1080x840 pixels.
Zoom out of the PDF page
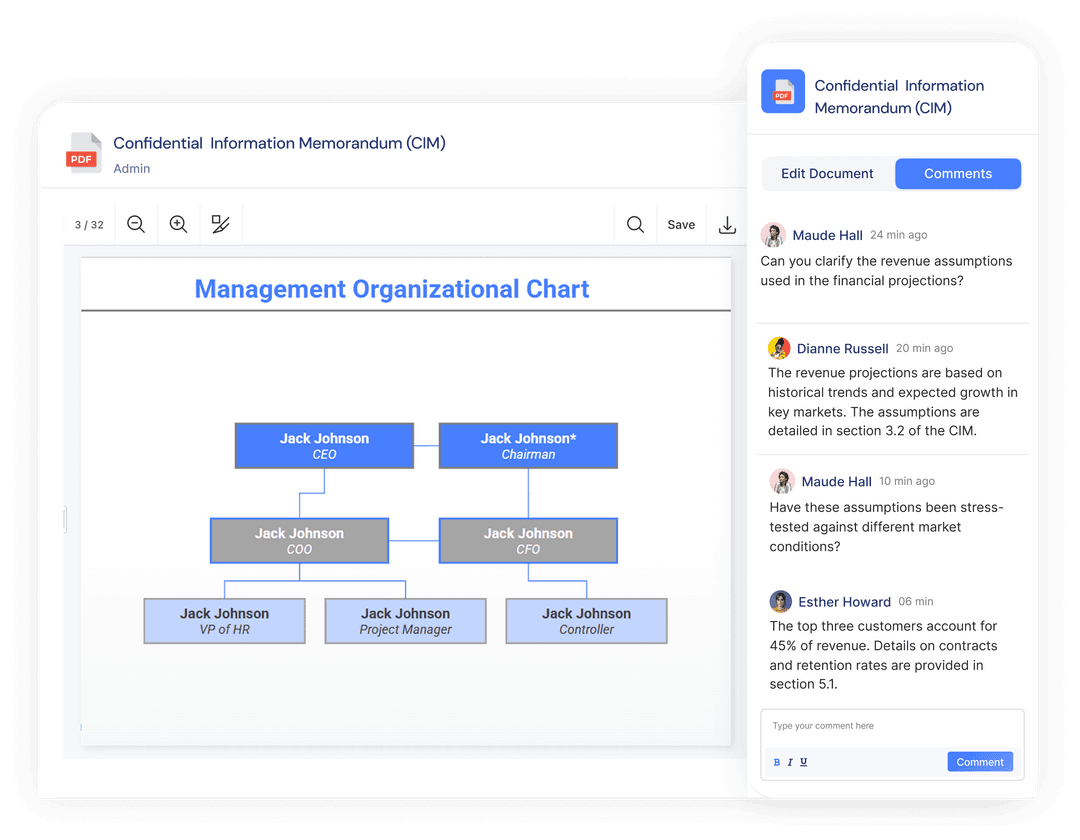(136, 224)
